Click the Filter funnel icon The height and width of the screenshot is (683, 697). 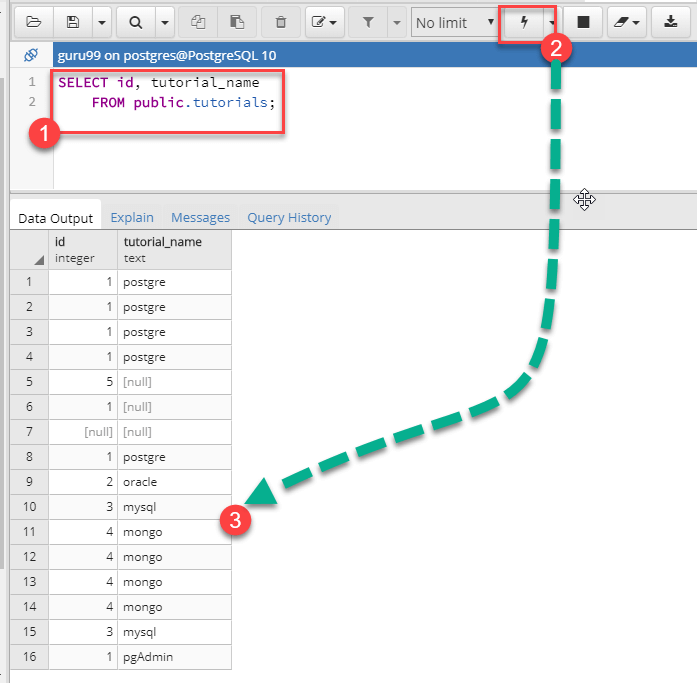[368, 21]
